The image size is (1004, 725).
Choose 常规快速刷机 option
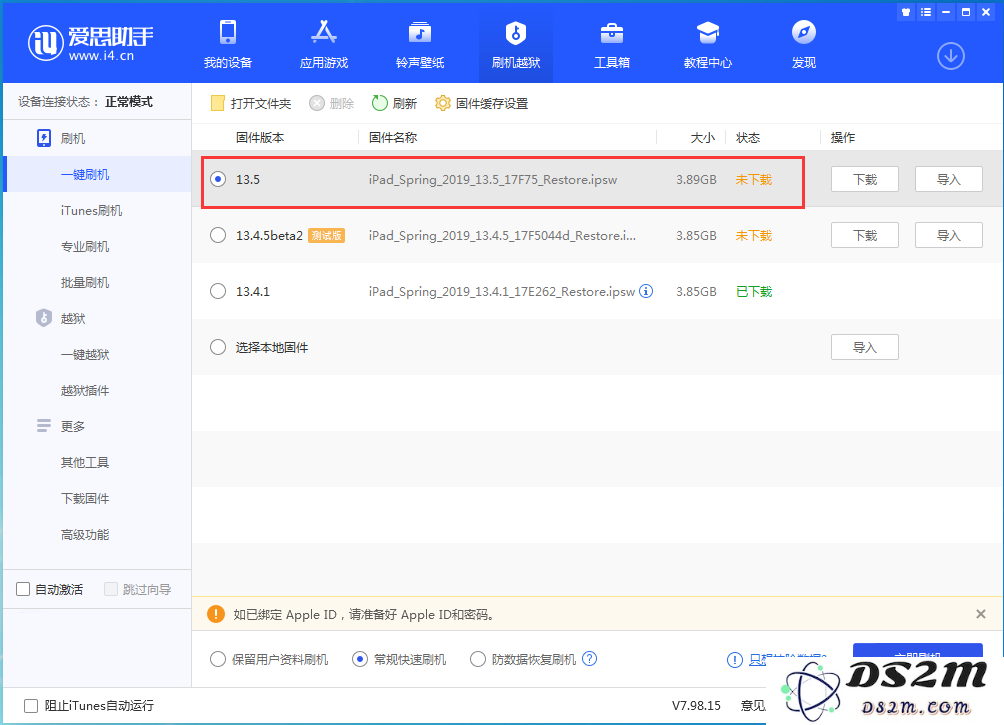360,659
